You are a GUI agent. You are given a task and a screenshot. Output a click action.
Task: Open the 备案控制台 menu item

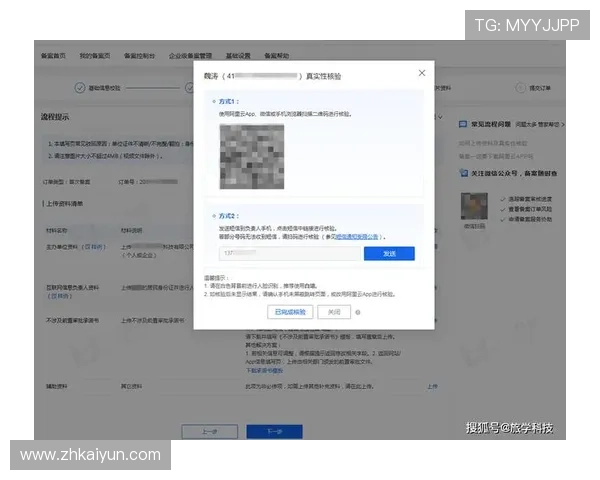click(139, 56)
